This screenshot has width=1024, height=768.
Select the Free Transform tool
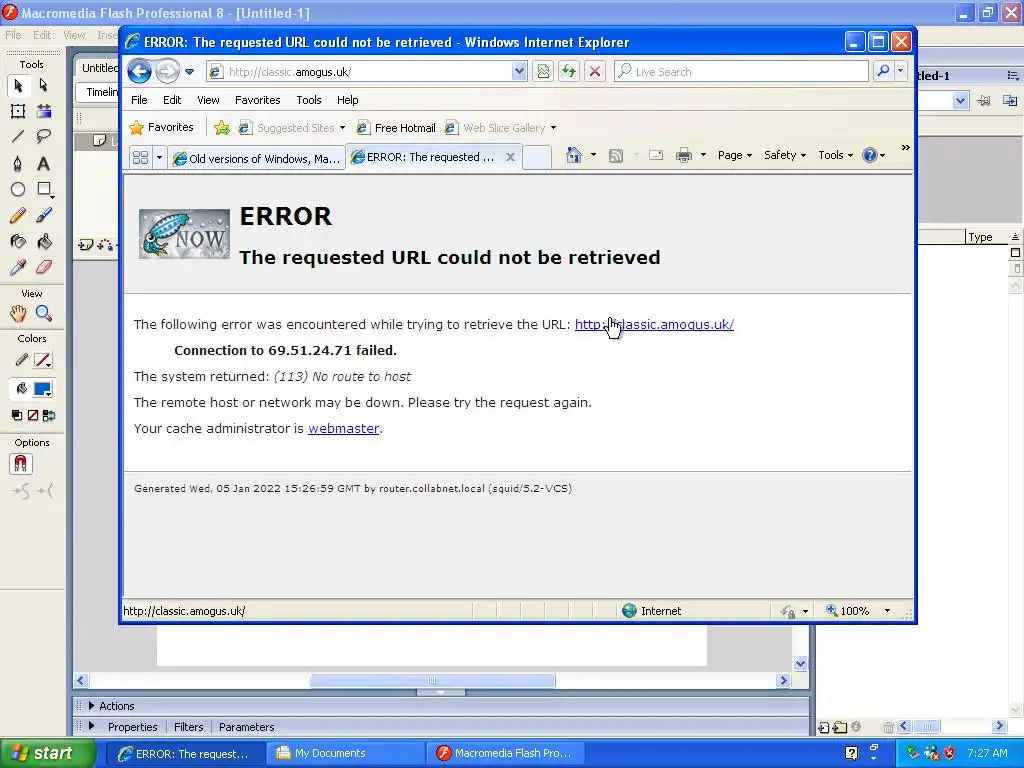18,111
